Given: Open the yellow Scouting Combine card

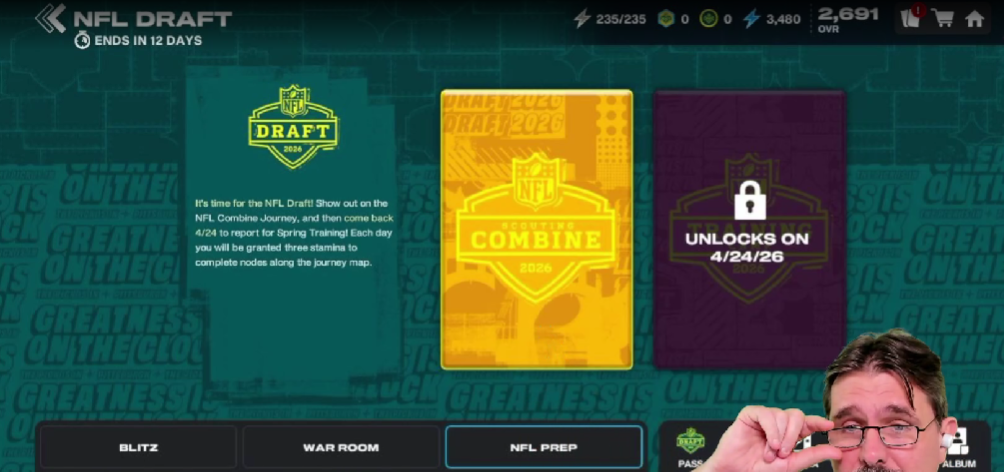Looking at the screenshot, I should tap(537, 230).
